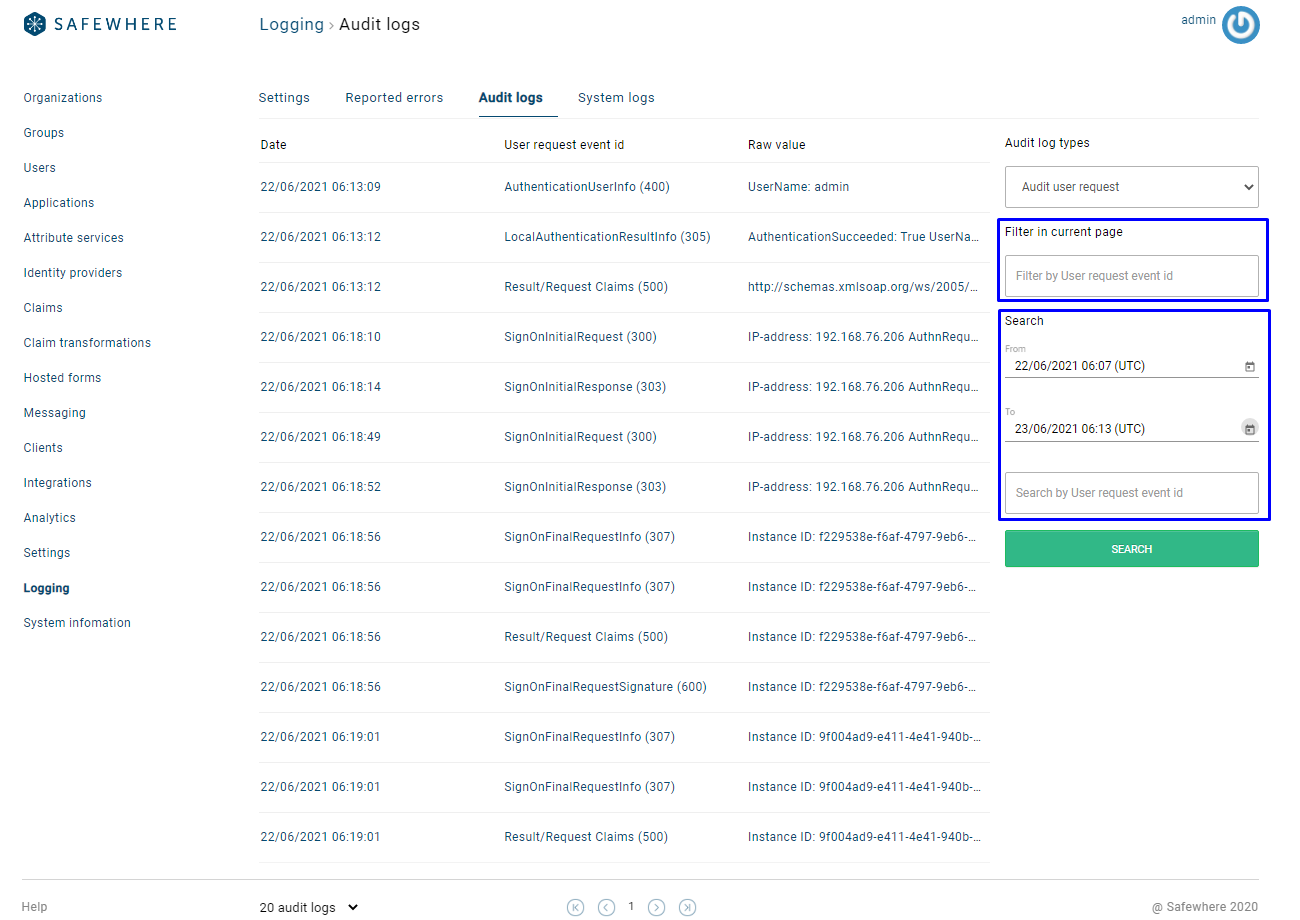Open Logging in the sidebar
Viewport: 1300px width, 920px height.
pyautogui.click(x=47, y=588)
